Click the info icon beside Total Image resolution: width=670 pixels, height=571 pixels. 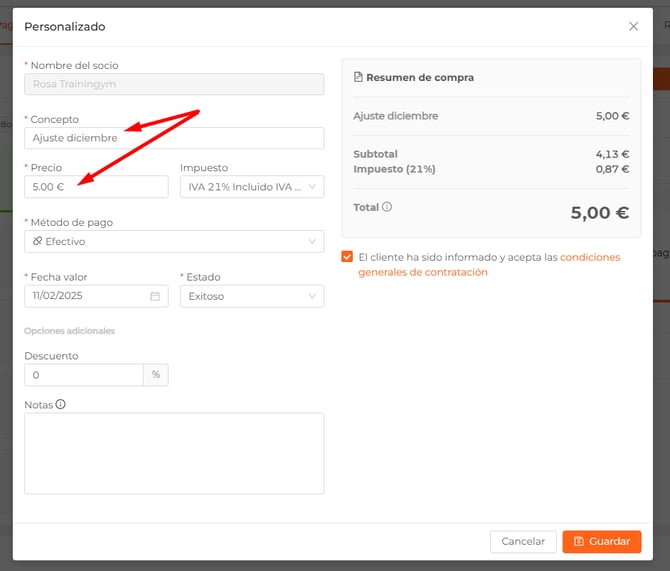(387, 208)
